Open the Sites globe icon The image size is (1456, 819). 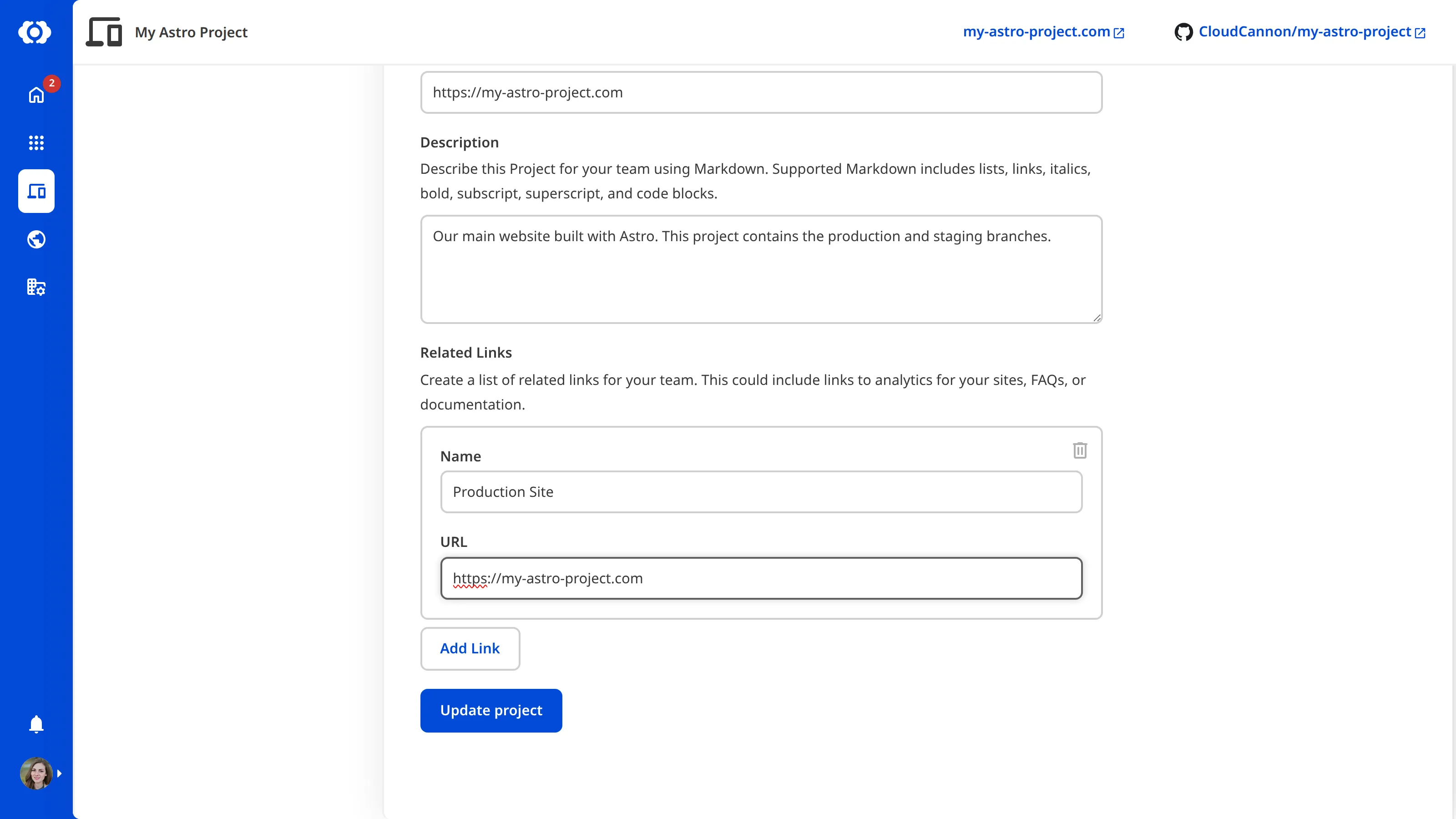[35, 239]
